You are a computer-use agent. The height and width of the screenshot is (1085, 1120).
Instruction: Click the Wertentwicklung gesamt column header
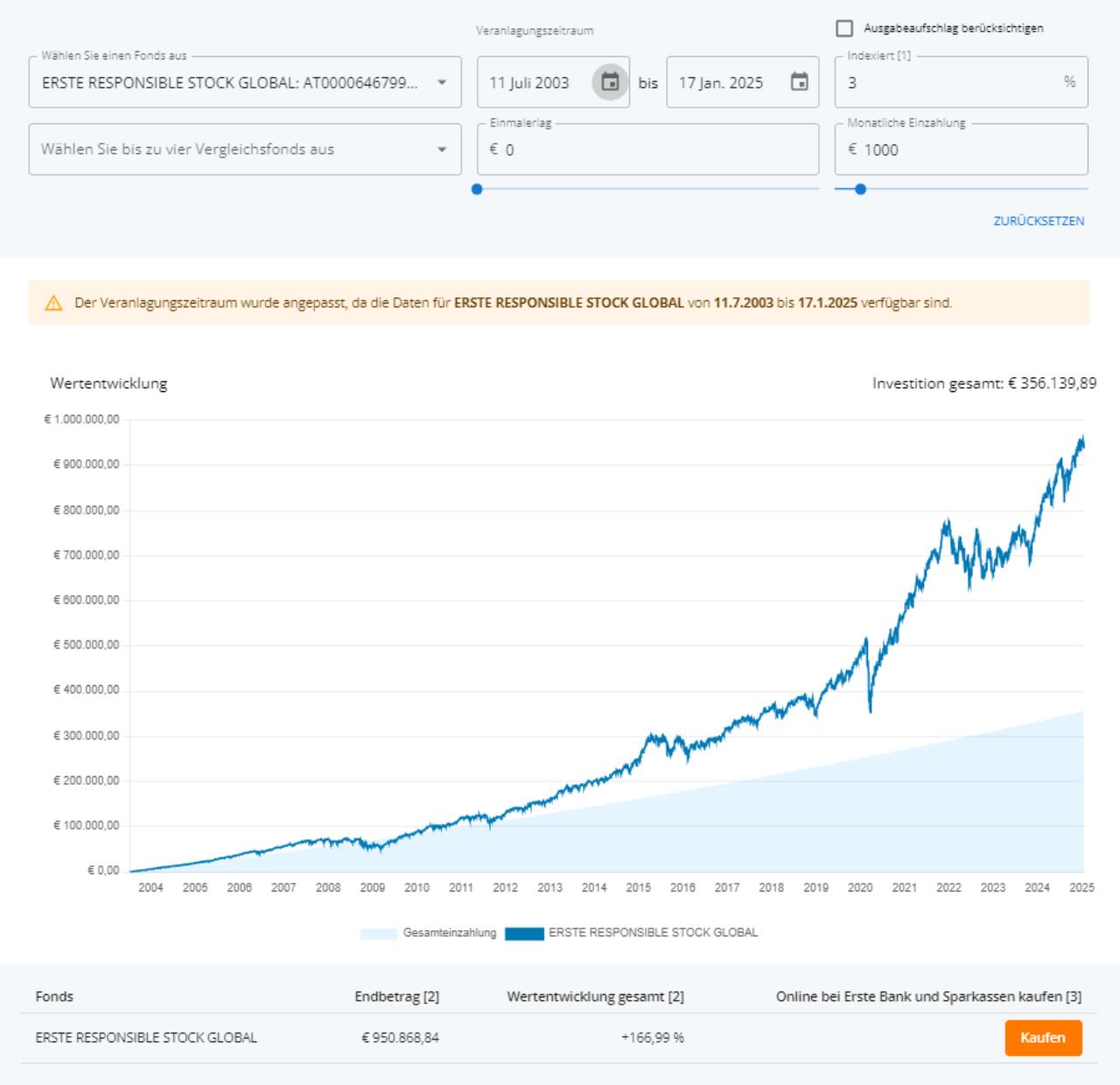(x=595, y=997)
